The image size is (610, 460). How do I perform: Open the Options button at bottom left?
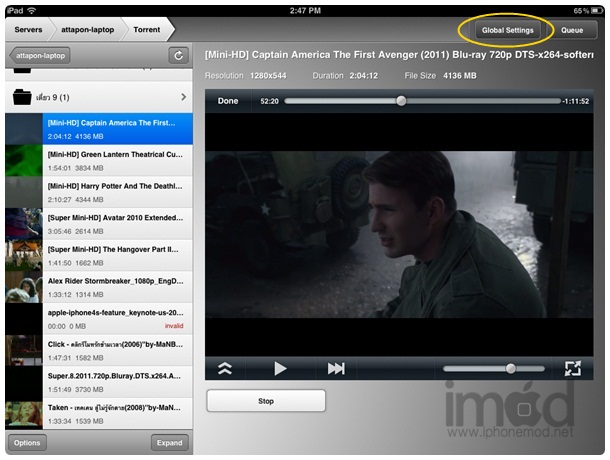point(27,443)
